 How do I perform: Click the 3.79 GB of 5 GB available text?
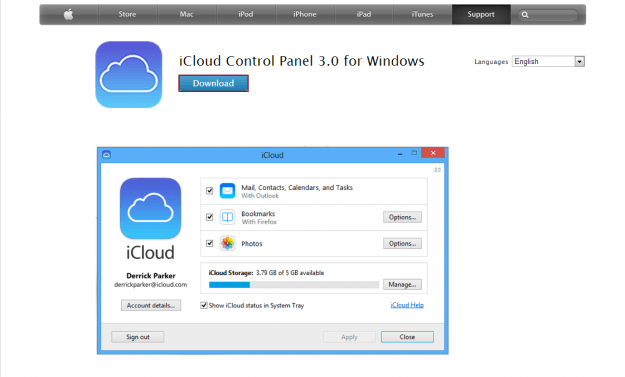coord(290,273)
